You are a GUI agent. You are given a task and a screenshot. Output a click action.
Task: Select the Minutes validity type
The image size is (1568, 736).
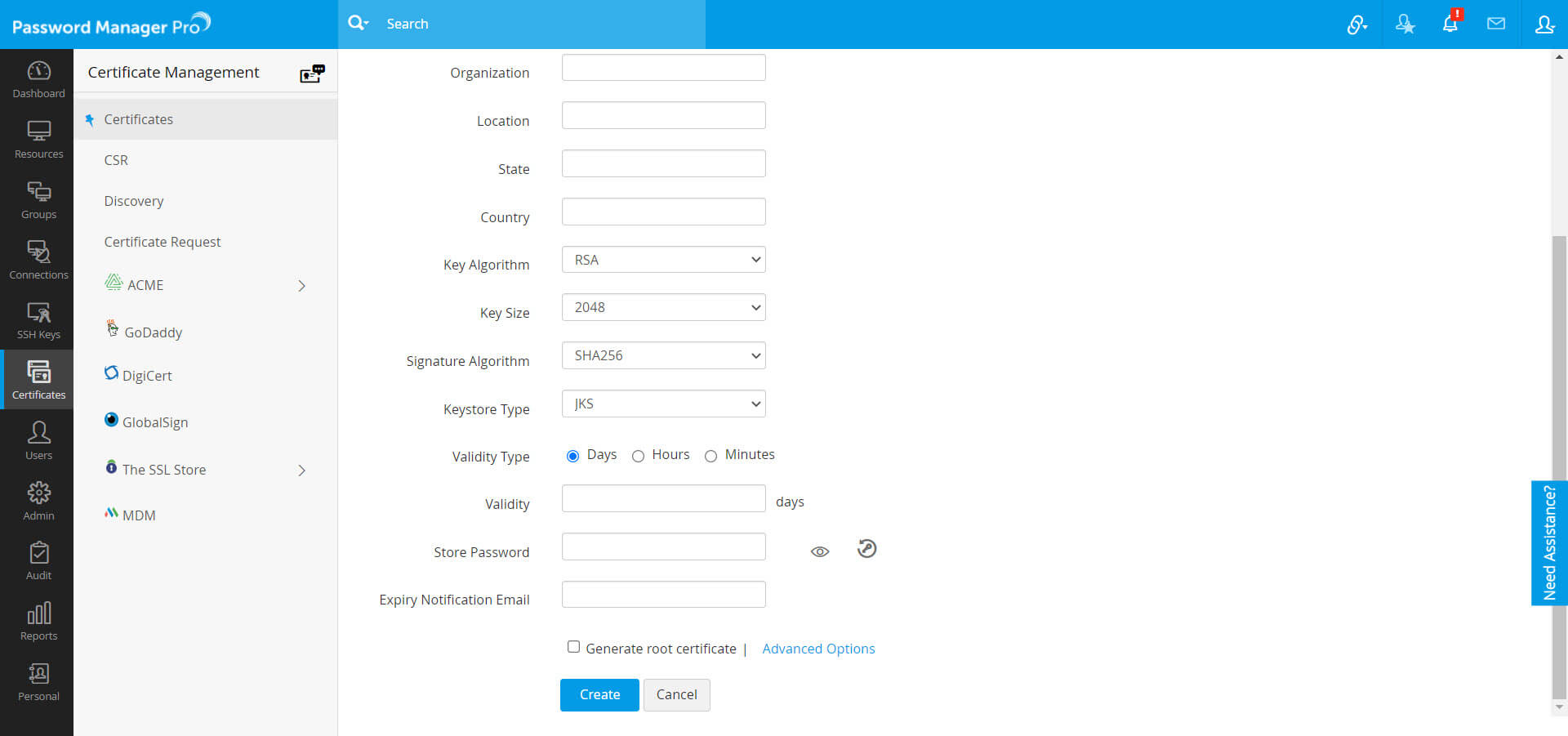tap(710, 456)
